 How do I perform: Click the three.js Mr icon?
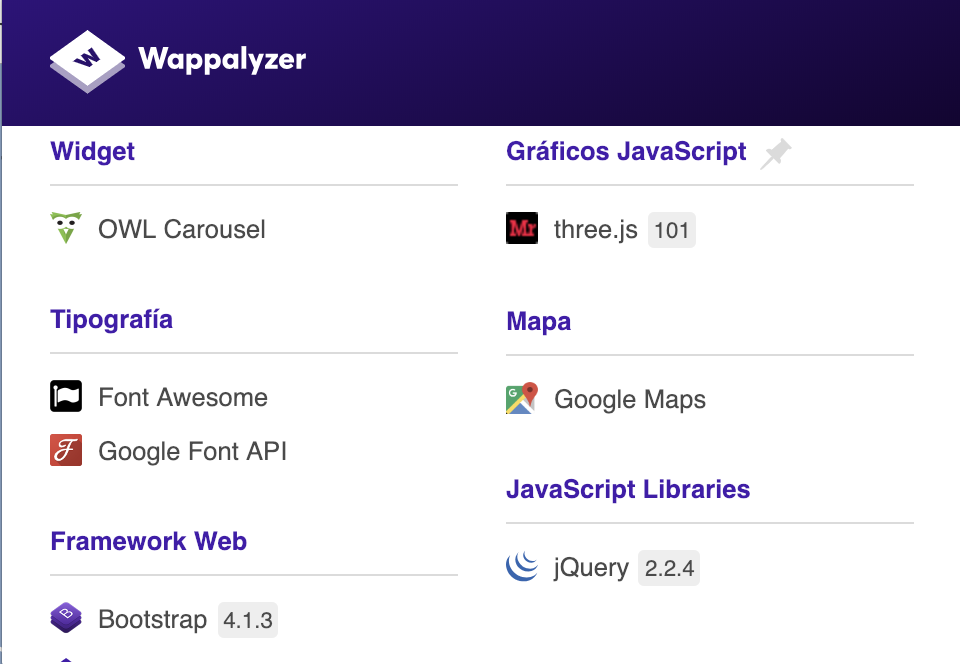522,228
